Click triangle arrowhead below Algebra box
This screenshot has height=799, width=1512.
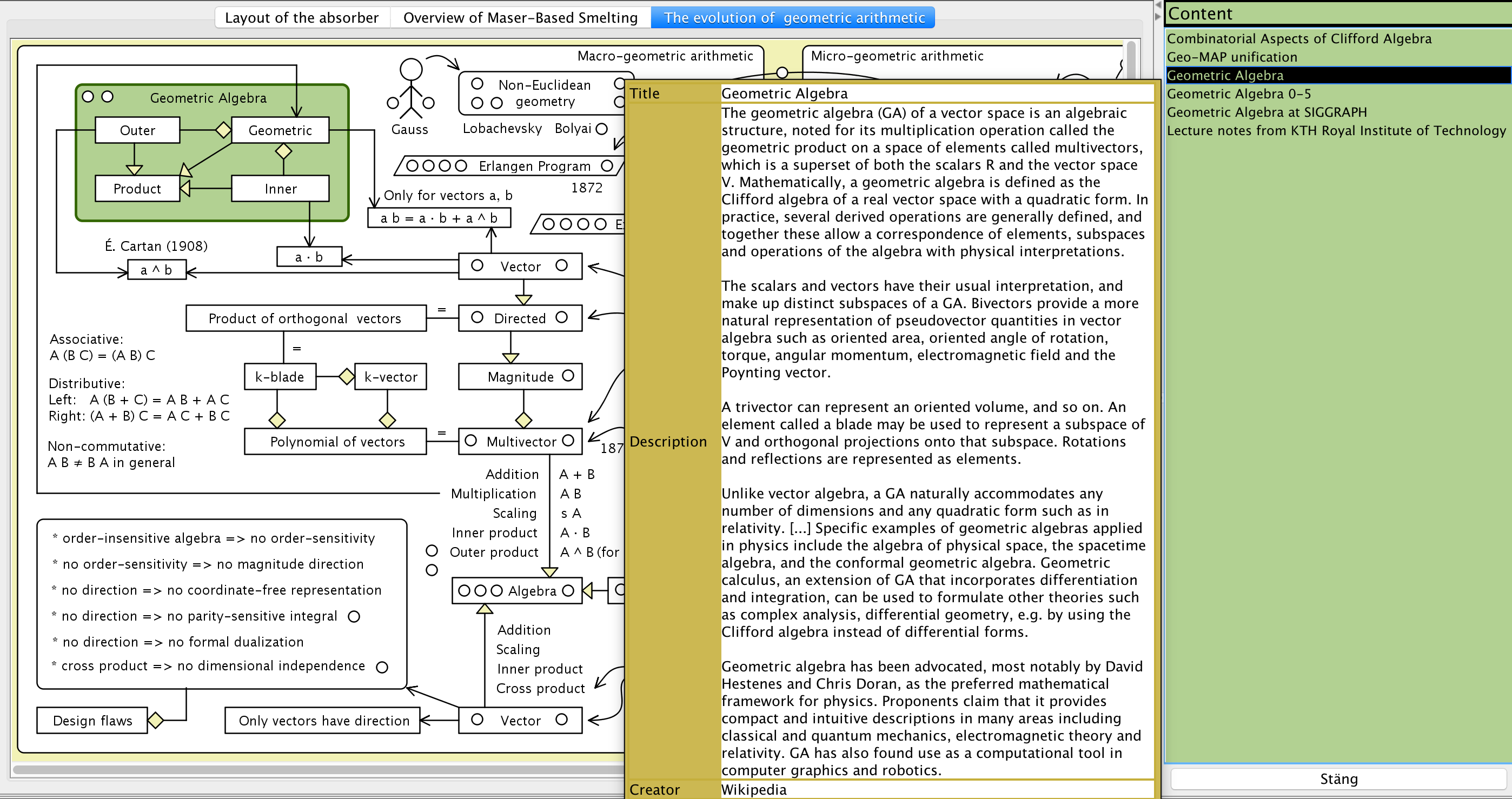tap(484, 609)
